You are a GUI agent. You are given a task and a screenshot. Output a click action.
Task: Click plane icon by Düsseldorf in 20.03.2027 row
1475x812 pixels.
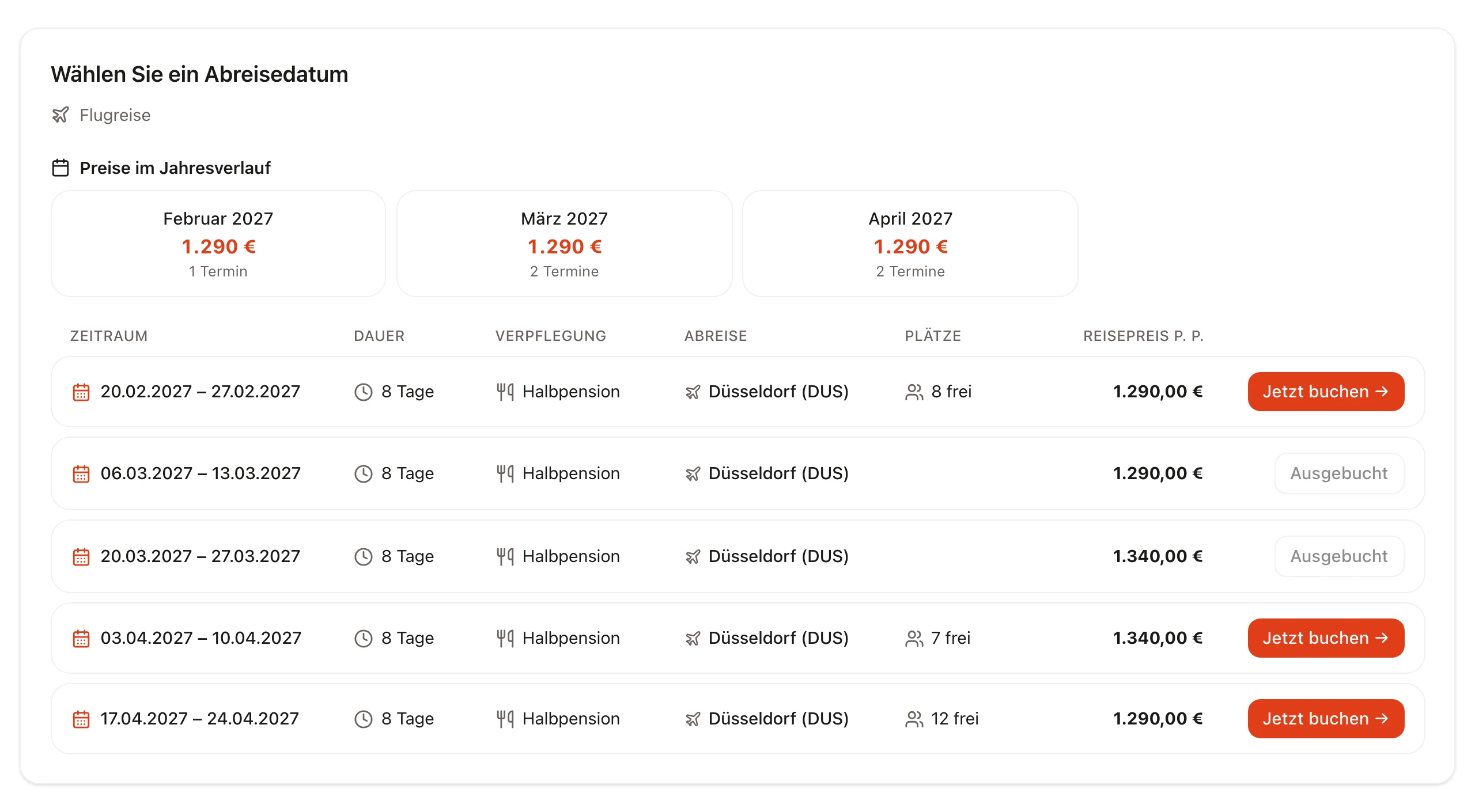point(693,557)
